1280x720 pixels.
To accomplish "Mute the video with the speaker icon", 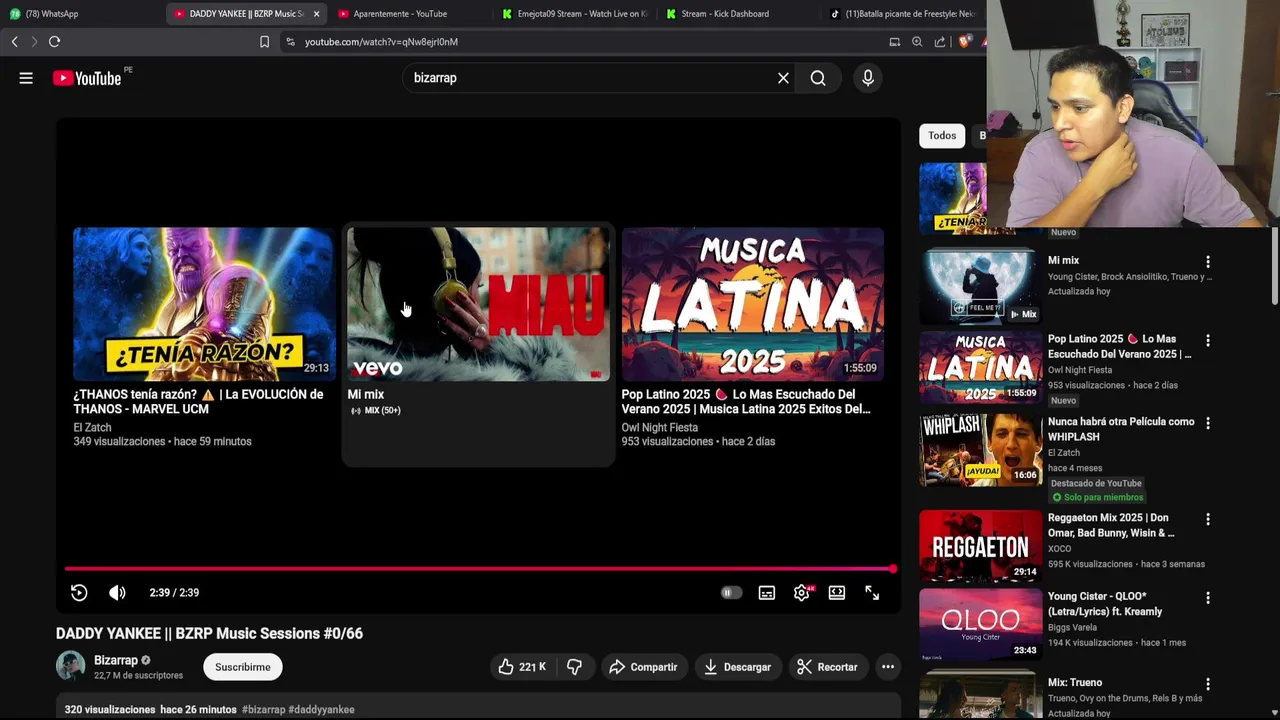I will coord(117,593).
